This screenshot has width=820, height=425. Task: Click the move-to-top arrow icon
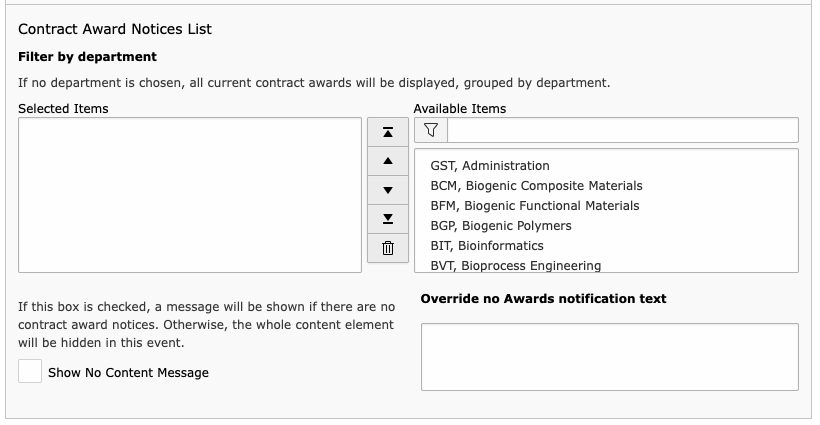(388, 132)
